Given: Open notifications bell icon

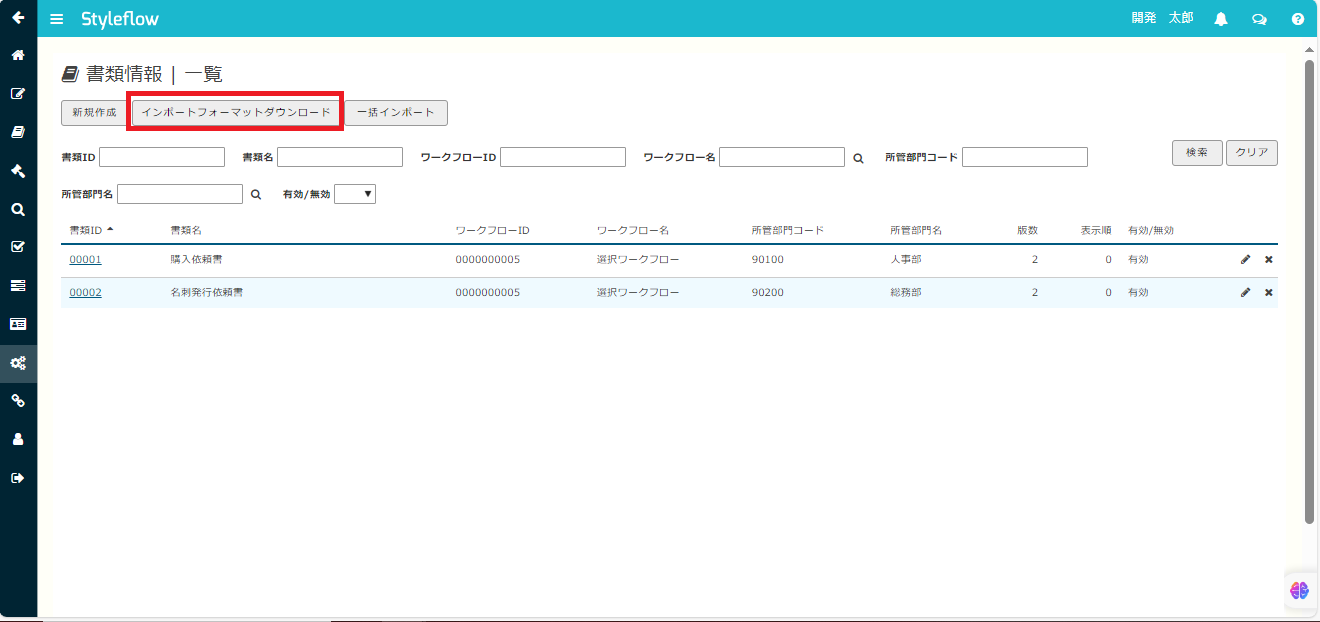Looking at the screenshot, I should [x=1221, y=19].
